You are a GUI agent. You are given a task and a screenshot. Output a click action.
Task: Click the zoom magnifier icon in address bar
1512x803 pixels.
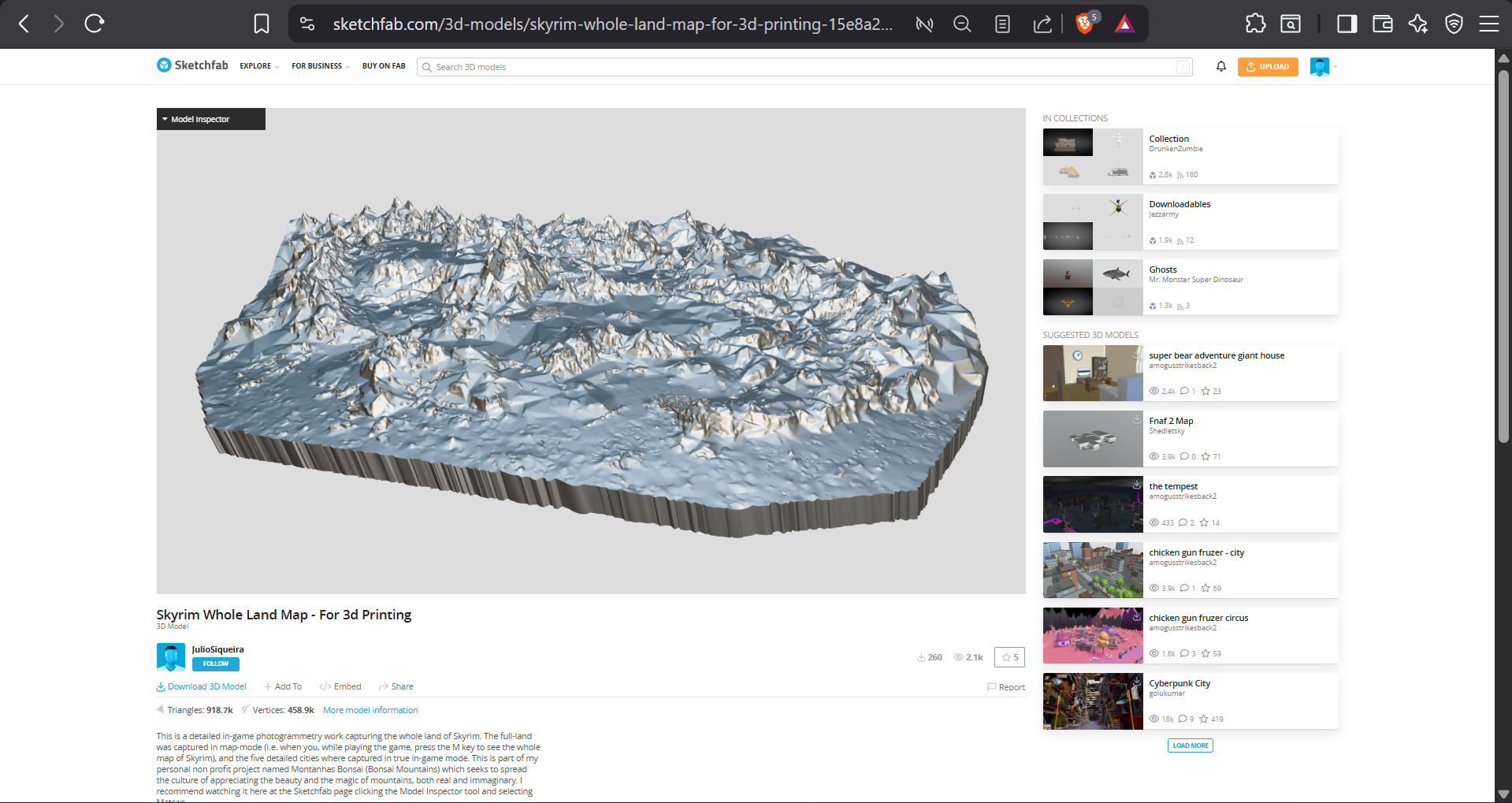962,24
